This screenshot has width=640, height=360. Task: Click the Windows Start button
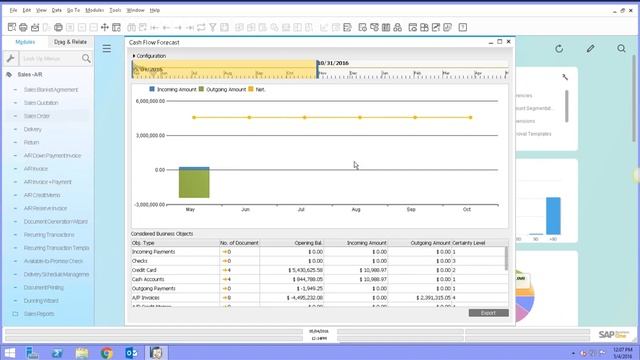[x=9, y=353]
